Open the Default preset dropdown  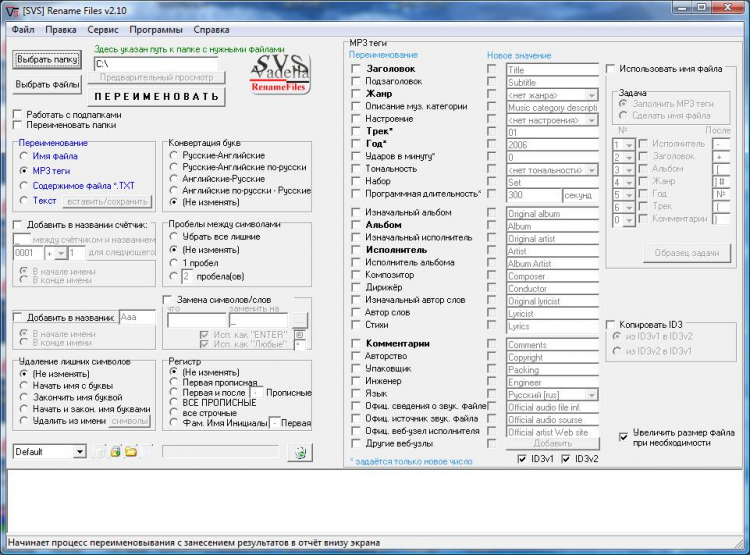tap(79, 452)
